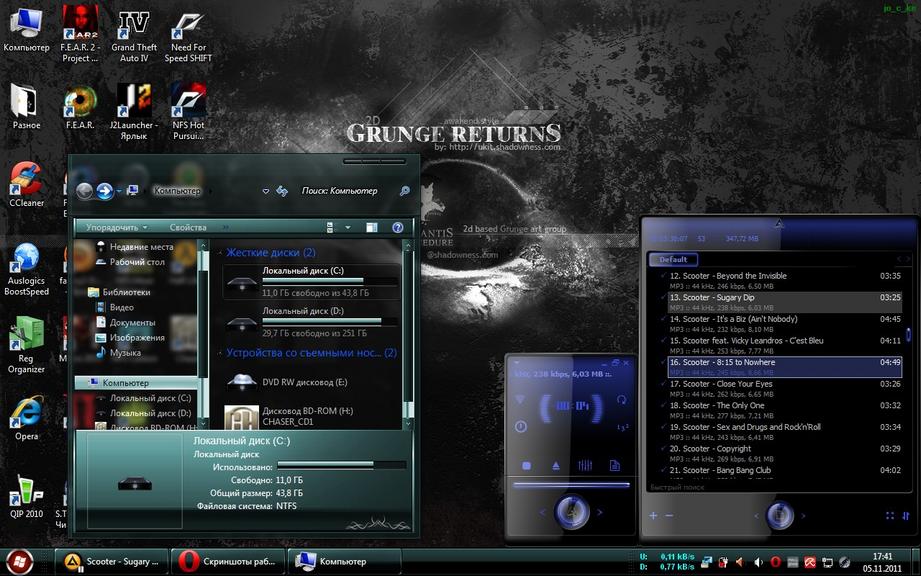Launch the F.E.A.R. 2 Project desktop shortcut

80,34
